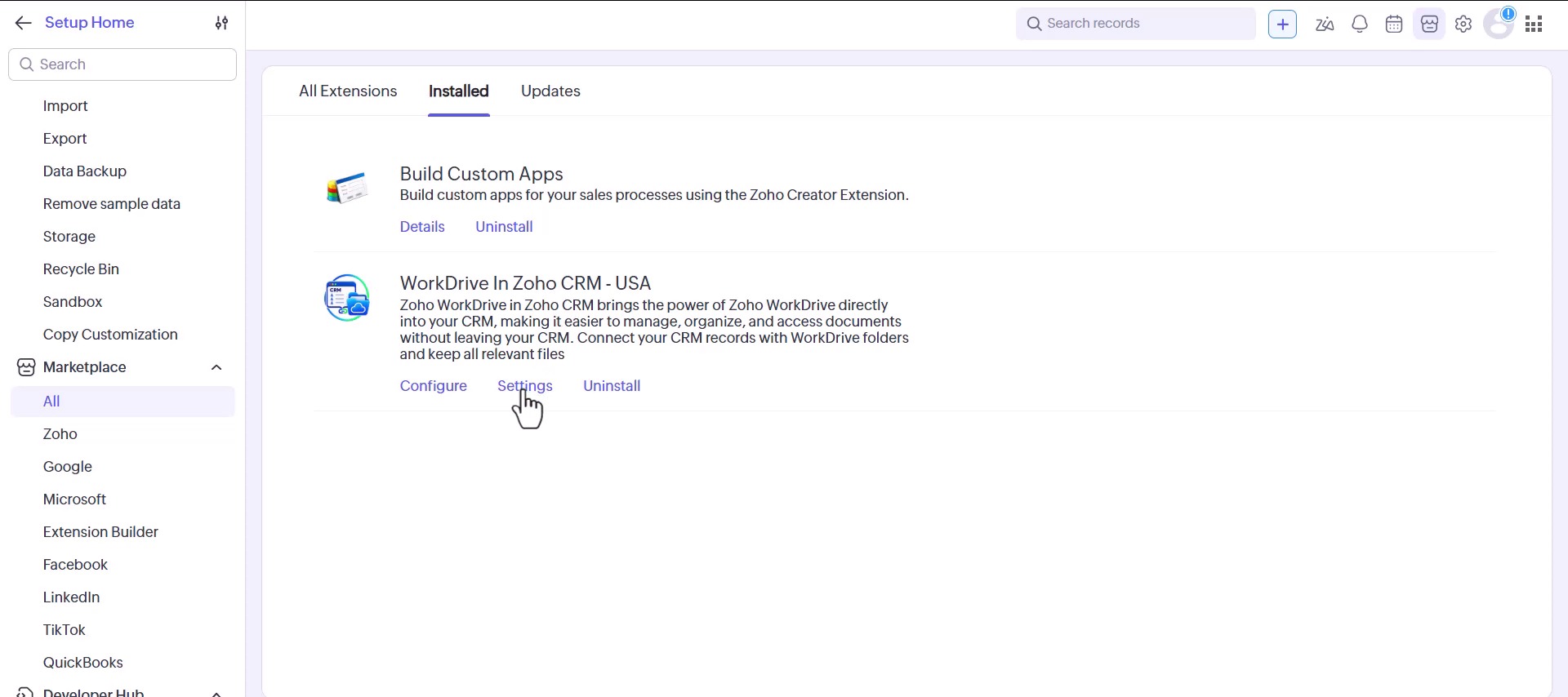Select Remove sample data

tap(112, 204)
